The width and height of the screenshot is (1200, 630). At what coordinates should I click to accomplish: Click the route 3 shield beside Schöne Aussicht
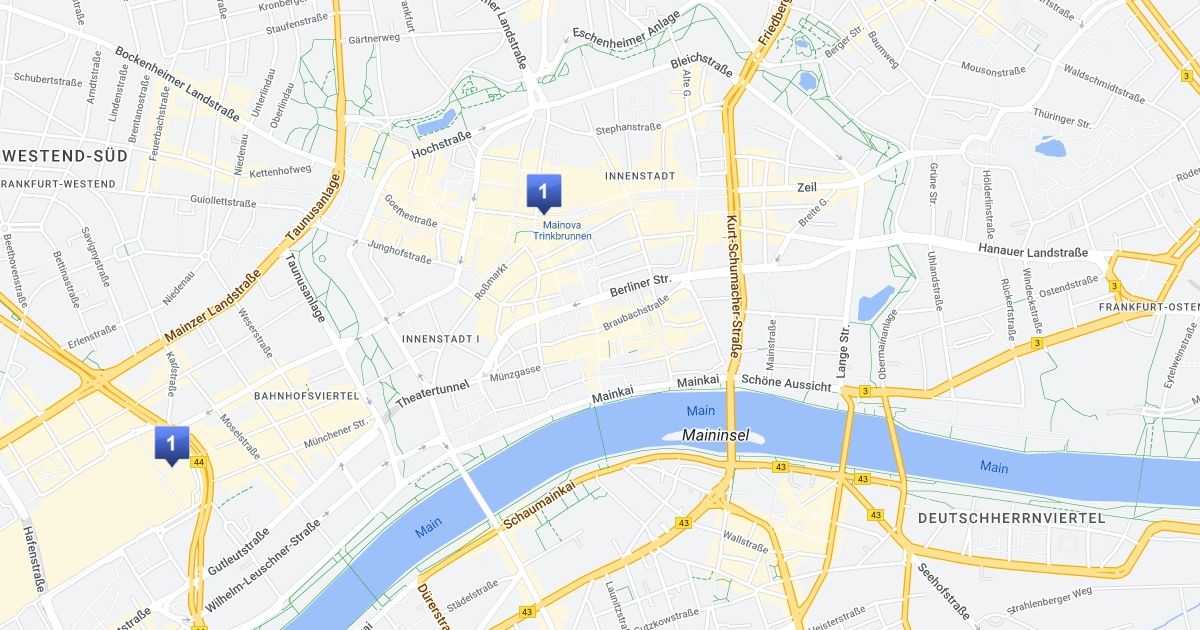click(864, 391)
